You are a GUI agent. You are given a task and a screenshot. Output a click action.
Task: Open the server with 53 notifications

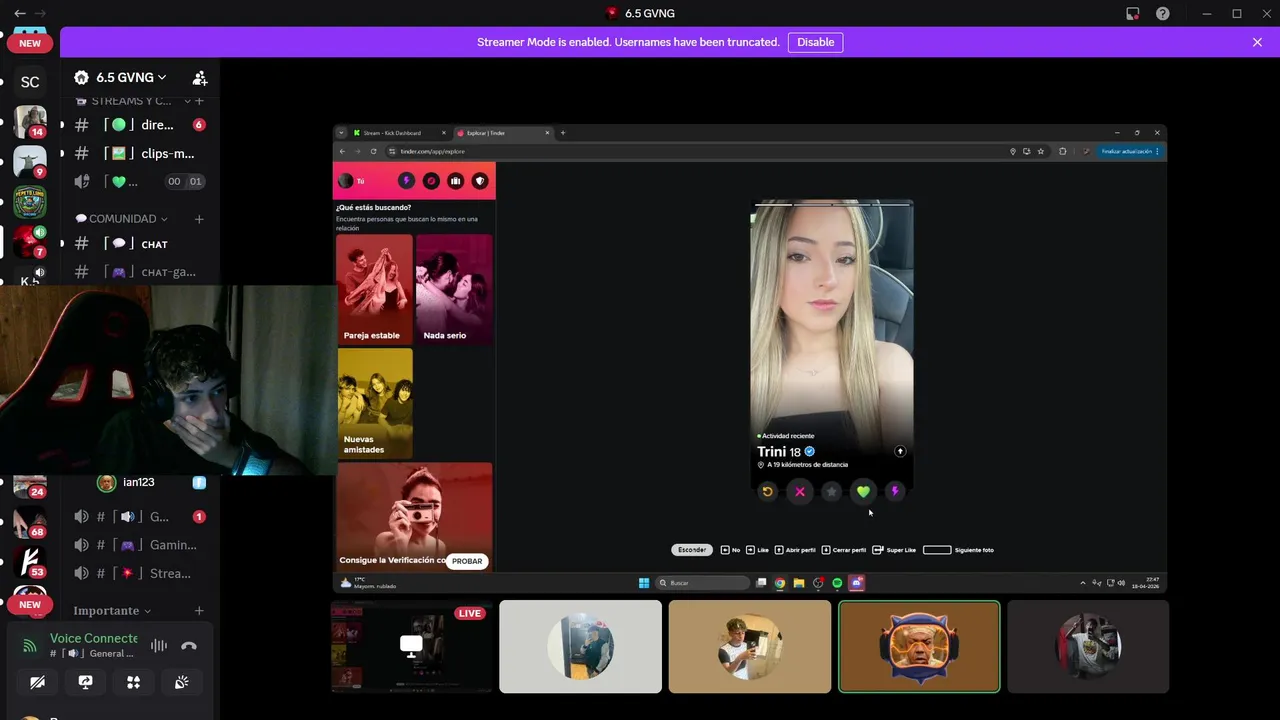coord(30,562)
